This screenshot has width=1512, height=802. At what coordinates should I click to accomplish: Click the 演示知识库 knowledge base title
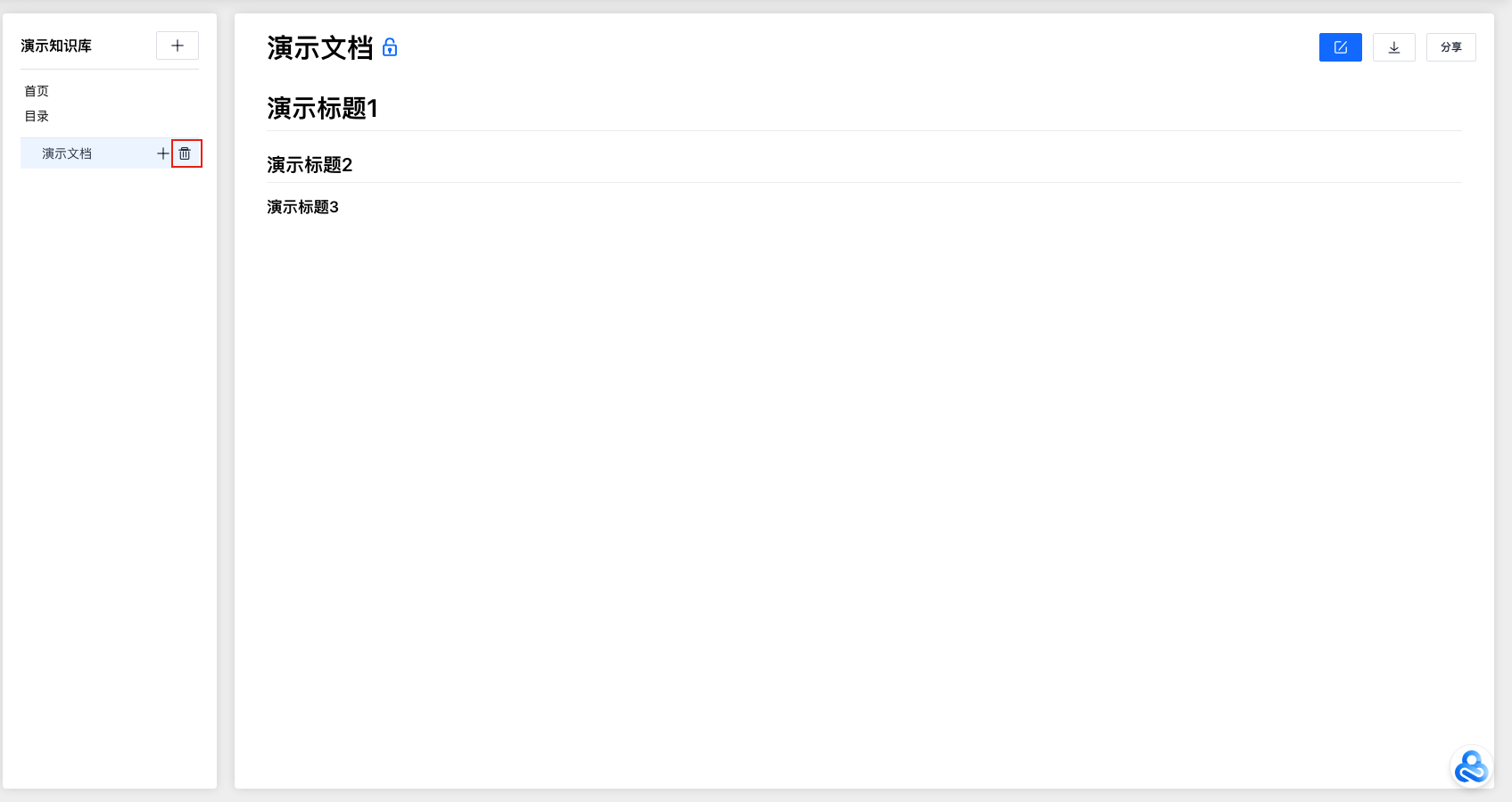(x=56, y=45)
